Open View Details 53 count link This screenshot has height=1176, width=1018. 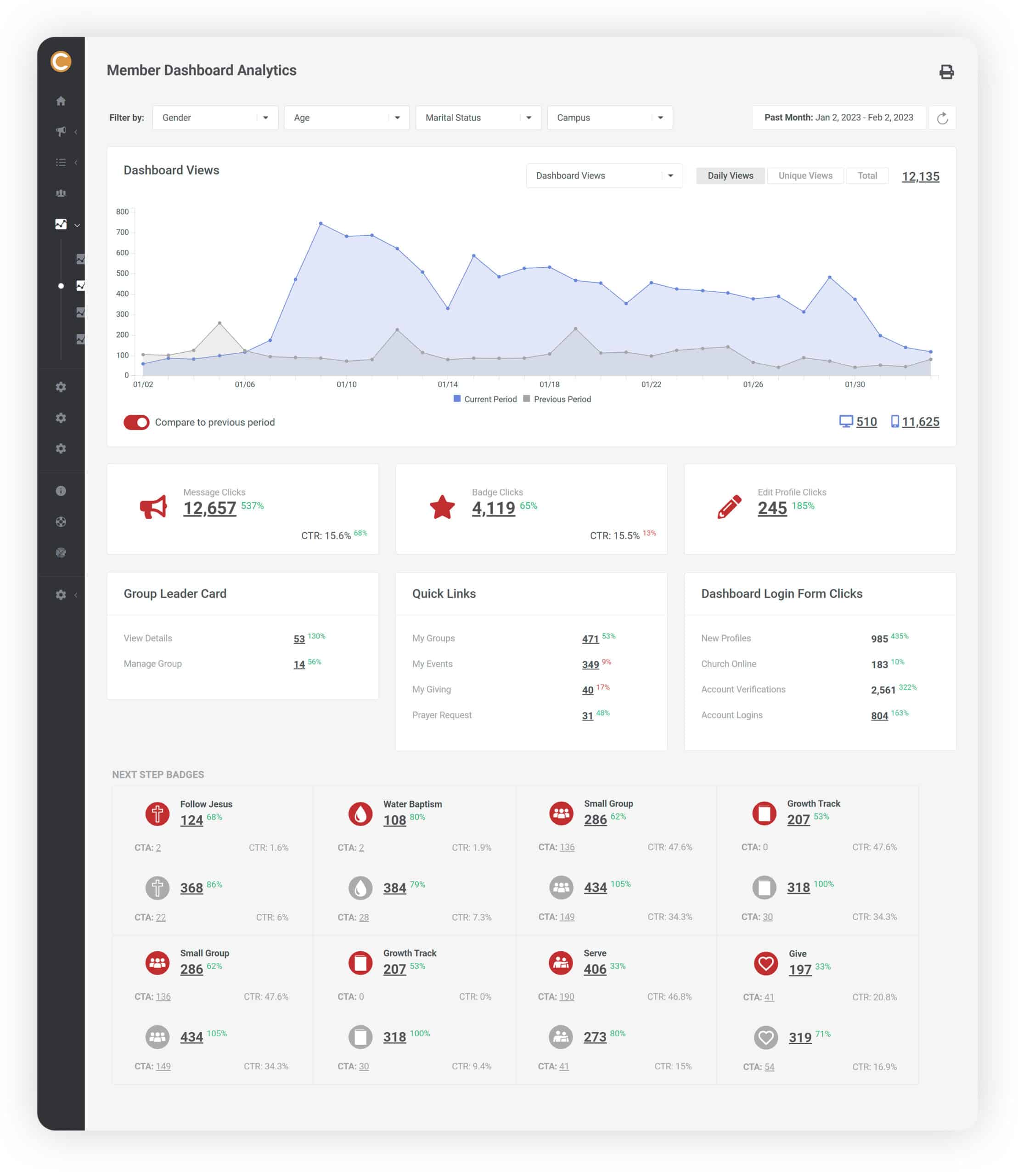(x=299, y=639)
